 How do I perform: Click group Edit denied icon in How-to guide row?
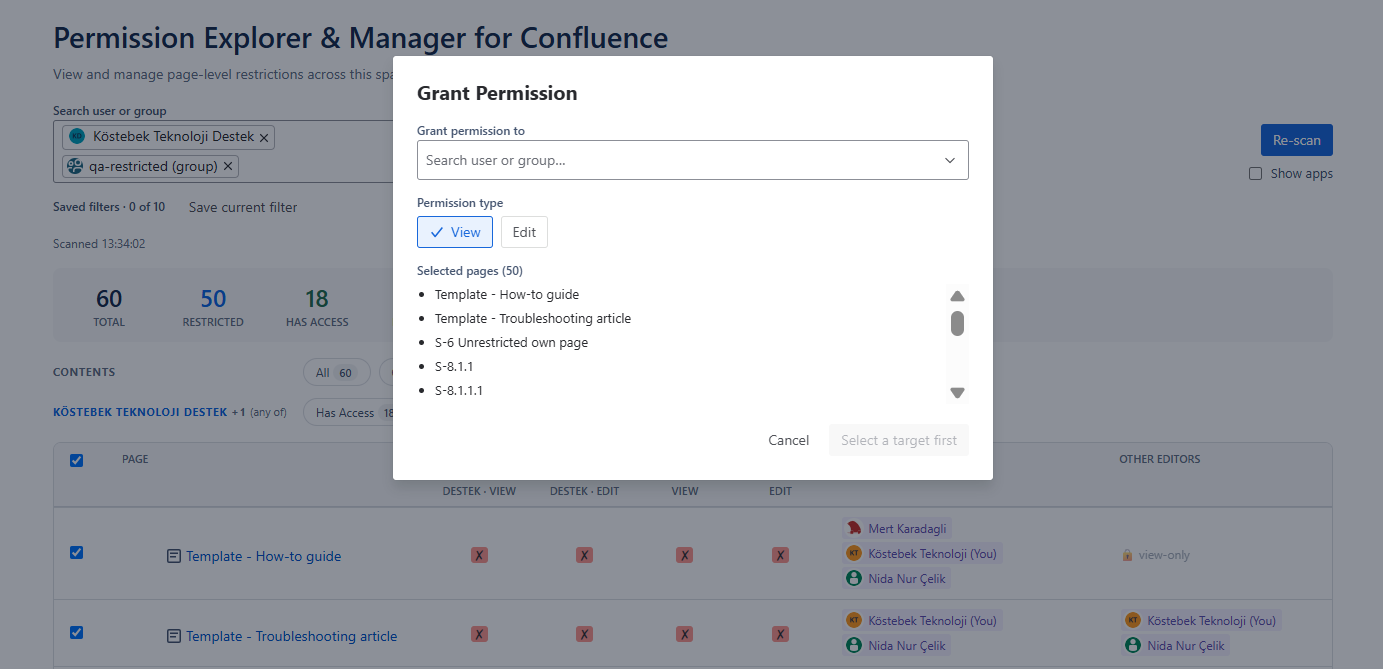[x=780, y=555]
